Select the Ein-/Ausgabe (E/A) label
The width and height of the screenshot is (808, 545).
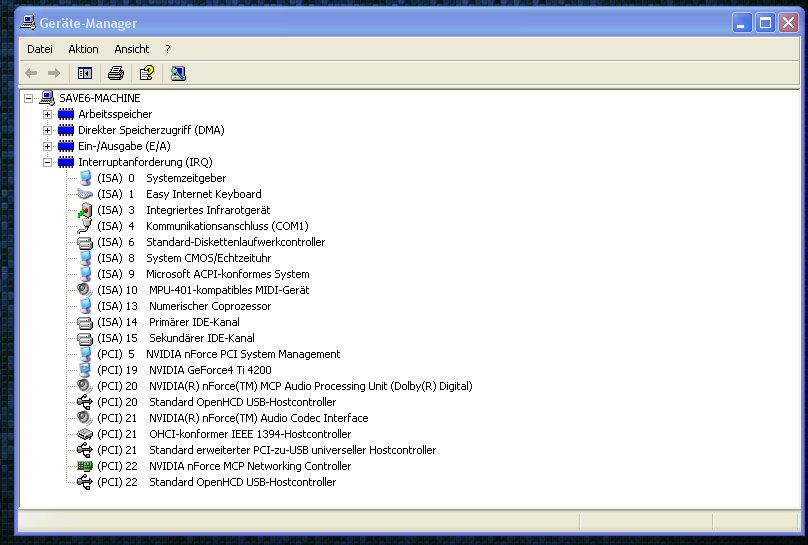(x=124, y=146)
